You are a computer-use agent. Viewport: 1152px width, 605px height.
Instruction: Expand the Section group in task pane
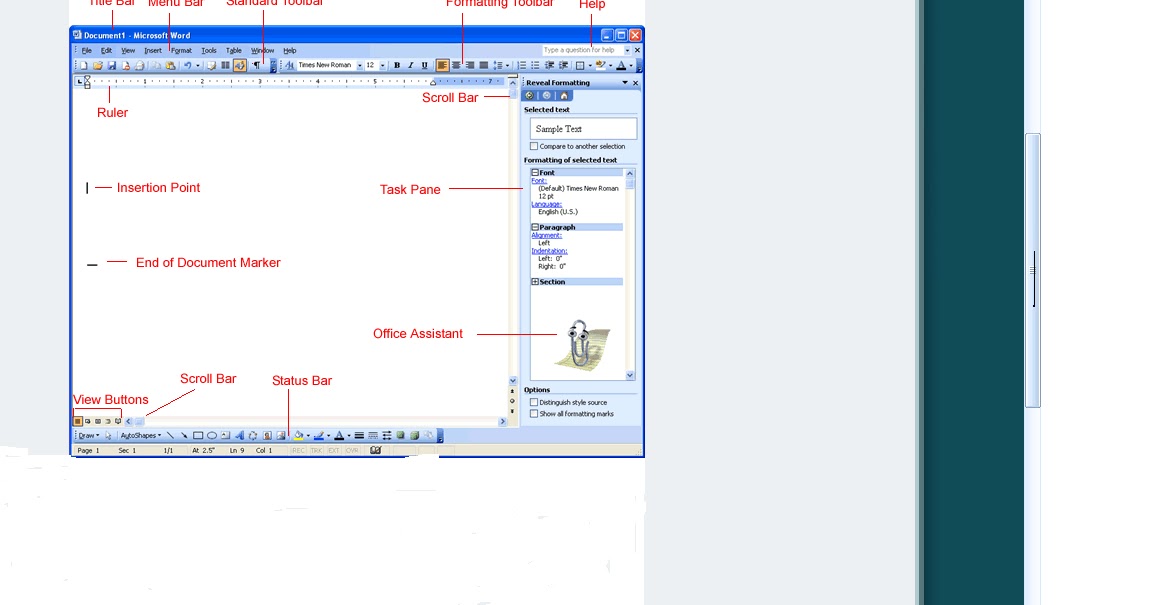[x=535, y=282]
